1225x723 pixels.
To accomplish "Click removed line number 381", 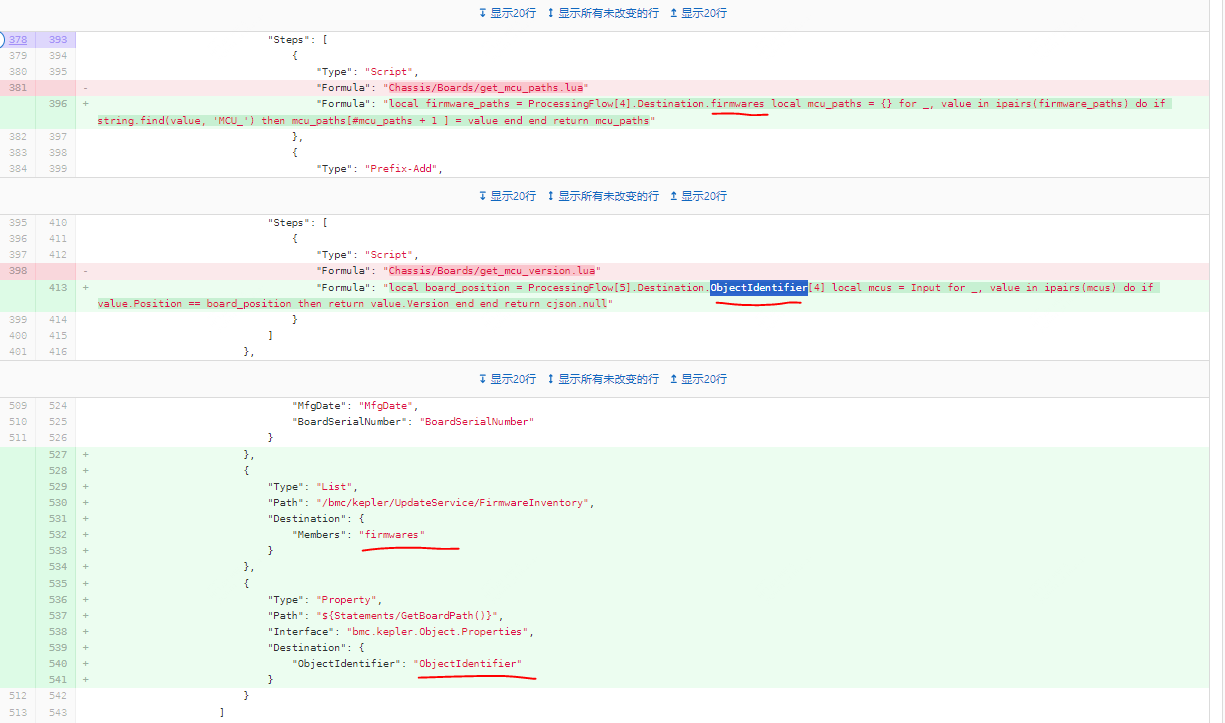I will (18, 87).
